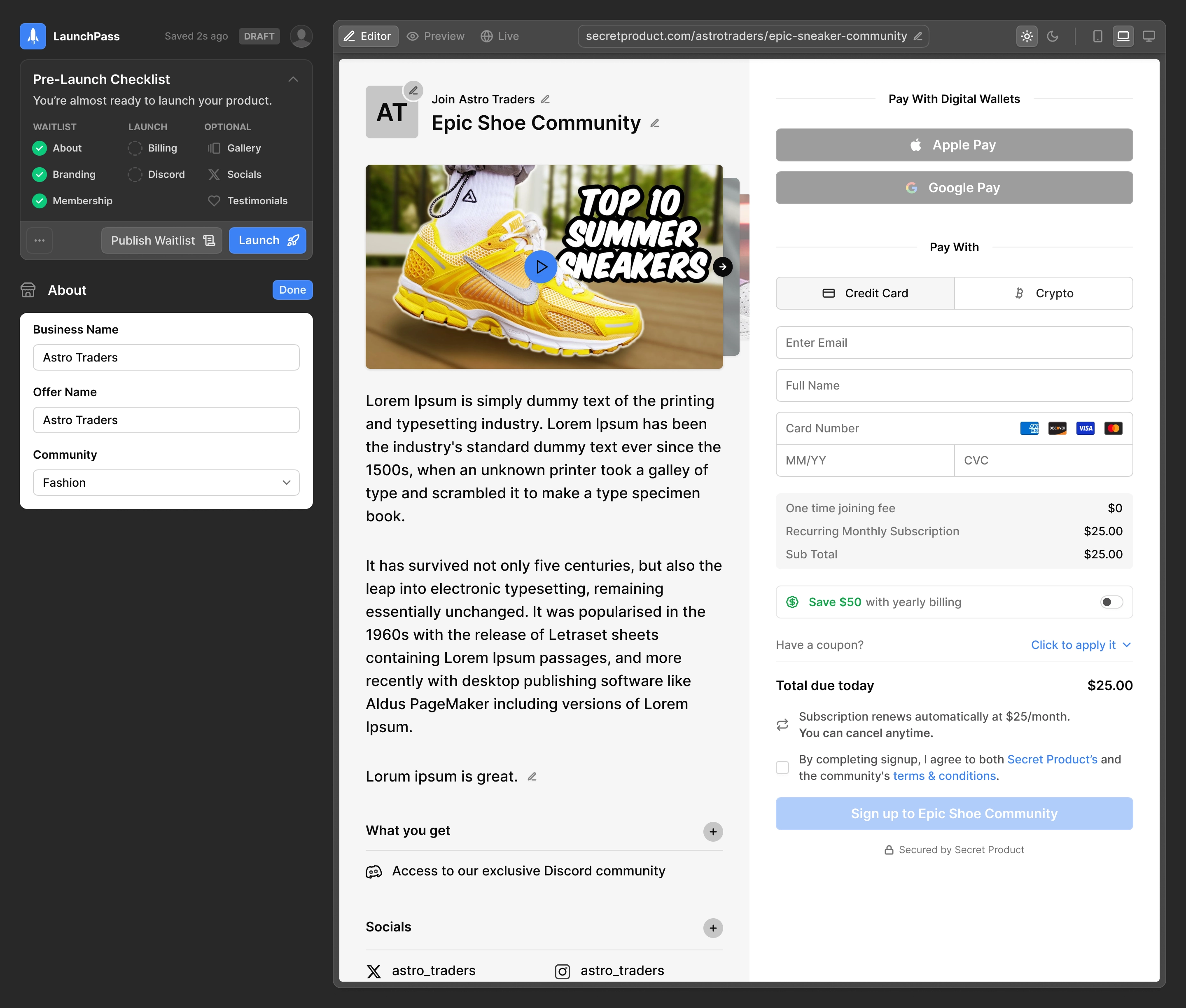
Task: Click the LaunchPass rocket logo
Action: tap(33, 36)
